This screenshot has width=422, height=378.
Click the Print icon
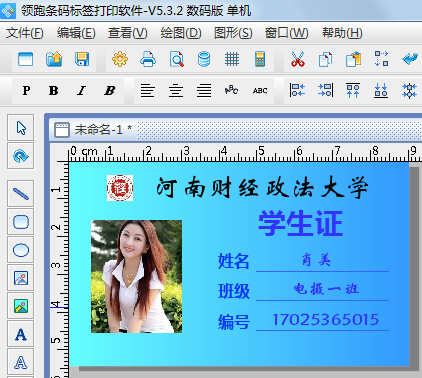point(148,59)
